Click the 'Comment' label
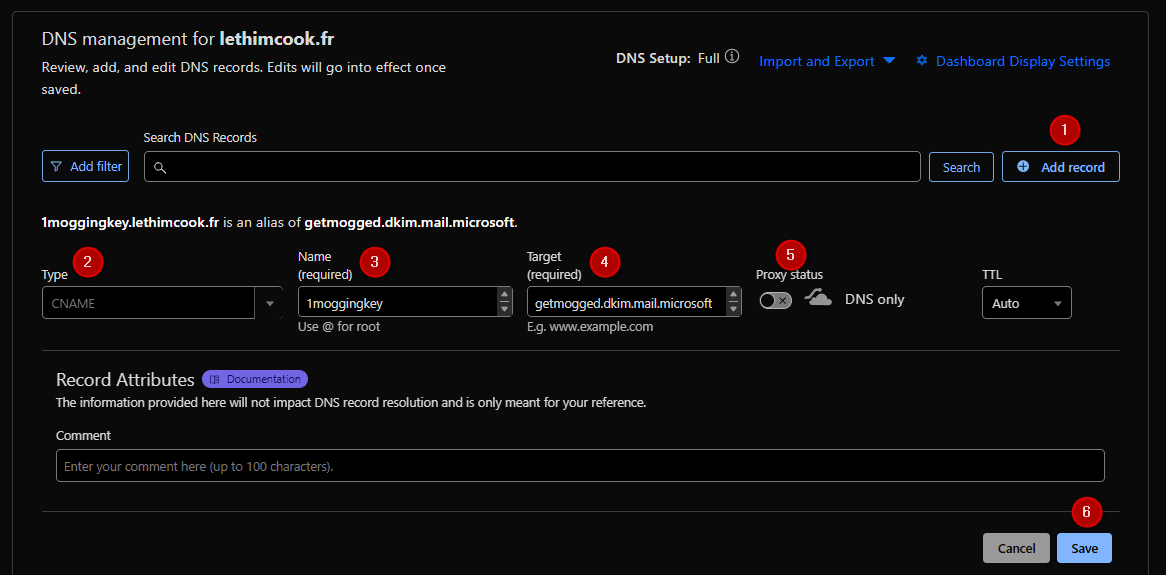This screenshot has width=1166, height=575. click(83, 435)
